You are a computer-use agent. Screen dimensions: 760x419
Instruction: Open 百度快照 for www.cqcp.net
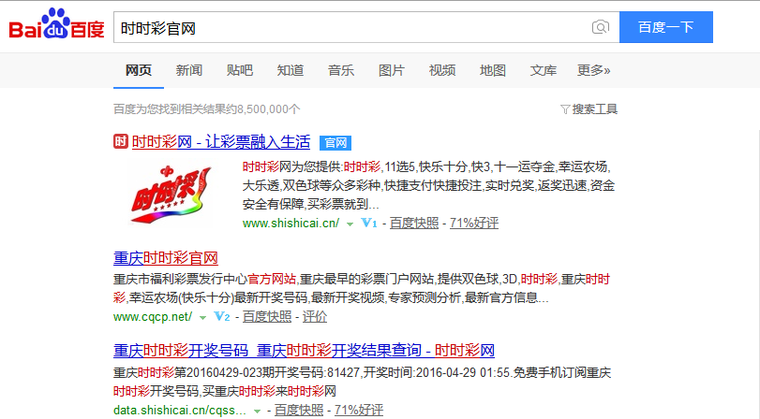coord(267,317)
